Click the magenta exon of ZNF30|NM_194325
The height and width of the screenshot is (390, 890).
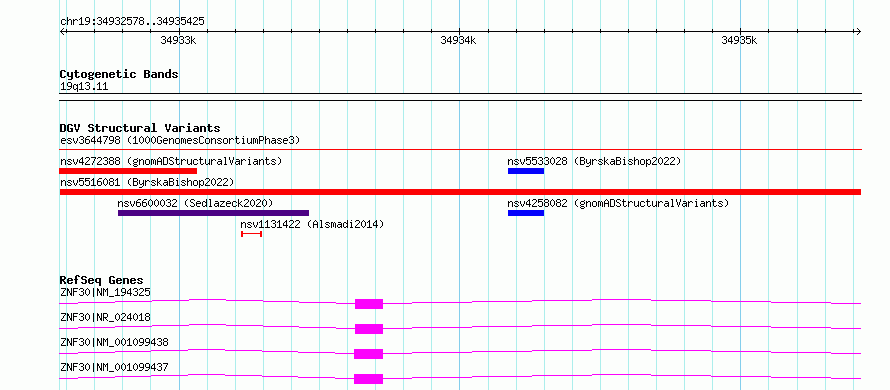[369, 304]
